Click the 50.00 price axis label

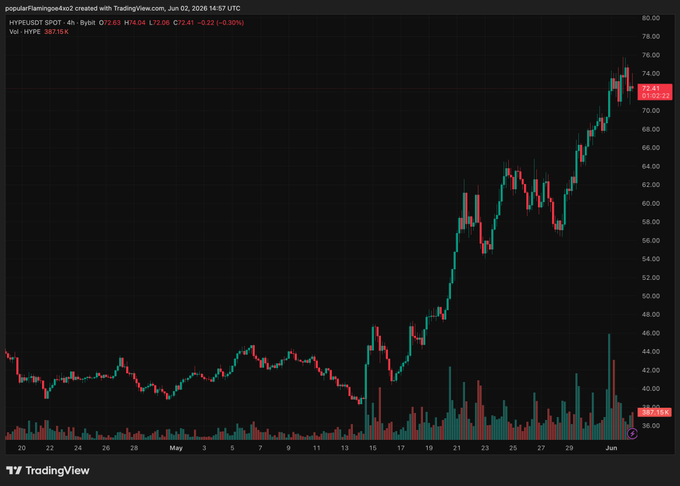651,296
